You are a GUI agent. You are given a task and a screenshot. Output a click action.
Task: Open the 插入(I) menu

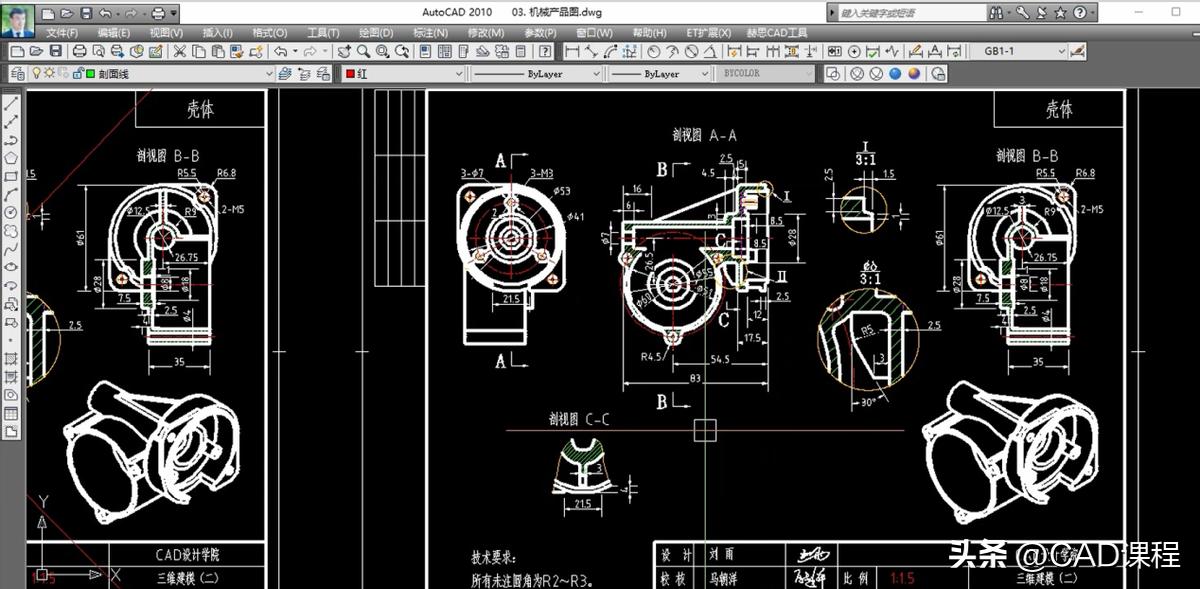pos(217,32)
